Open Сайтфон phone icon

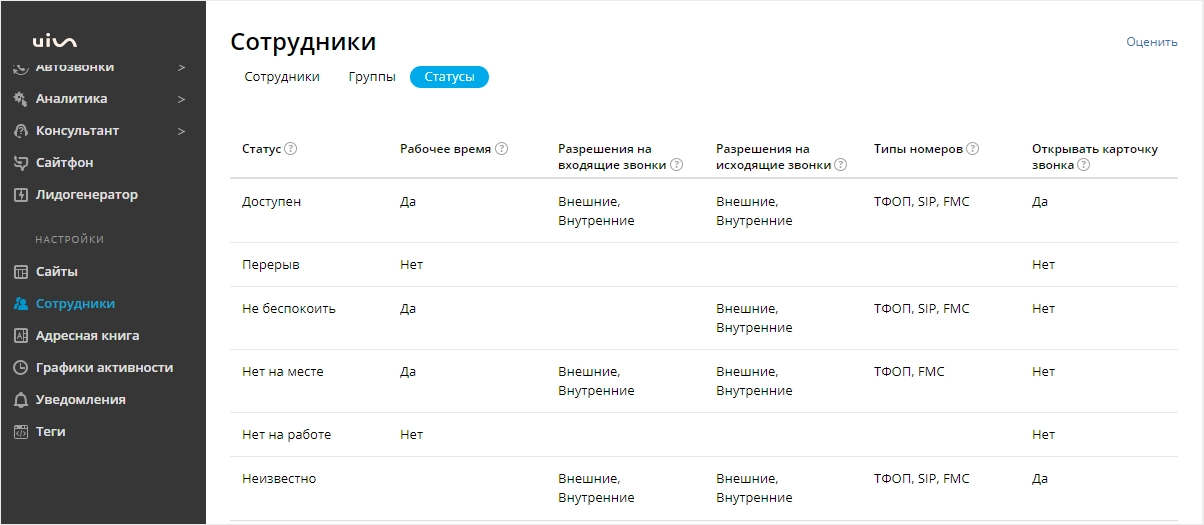tap(20, 163)
